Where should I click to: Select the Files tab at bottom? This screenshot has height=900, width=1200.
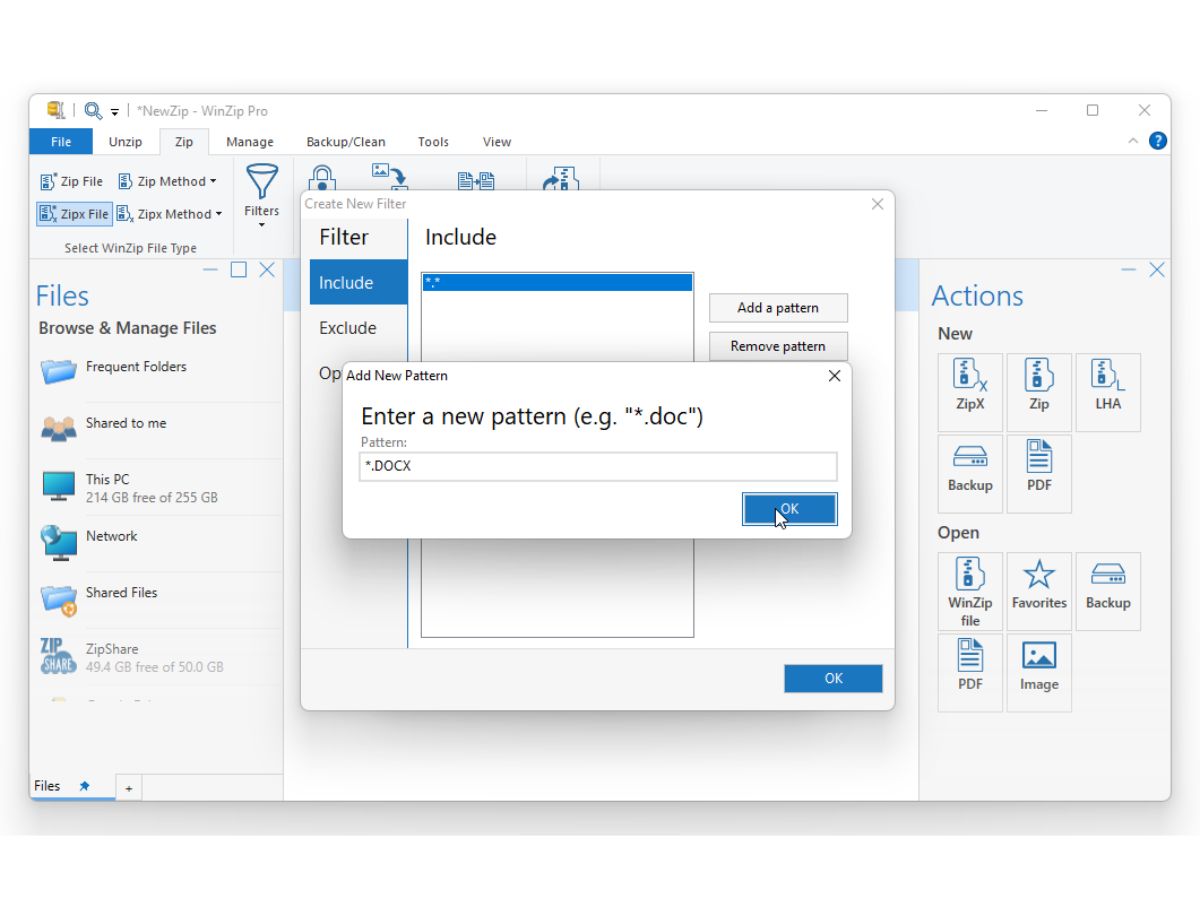(x=47, y=786)
